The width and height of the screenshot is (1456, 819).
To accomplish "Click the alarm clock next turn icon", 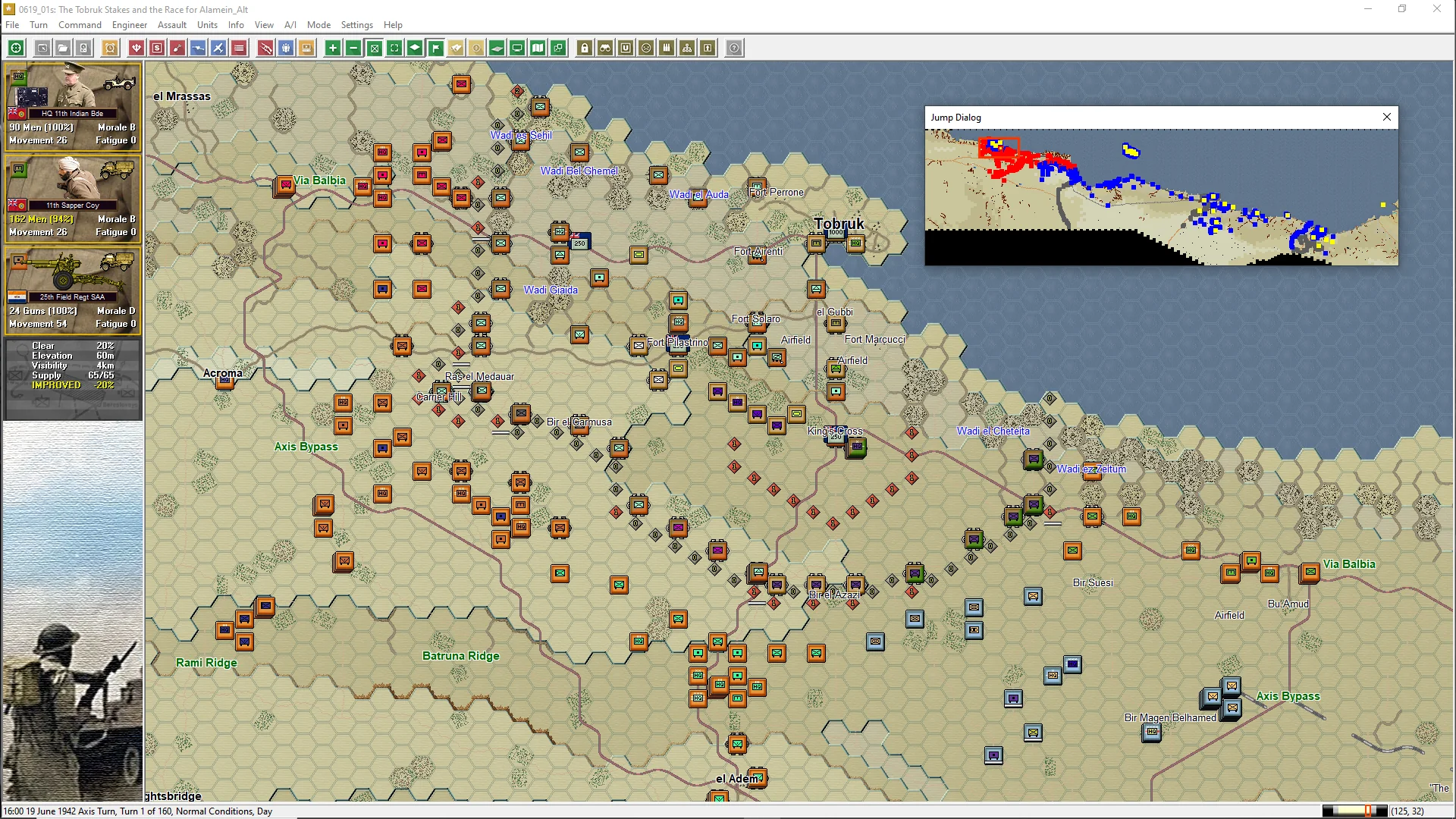I will coord(110,48).
